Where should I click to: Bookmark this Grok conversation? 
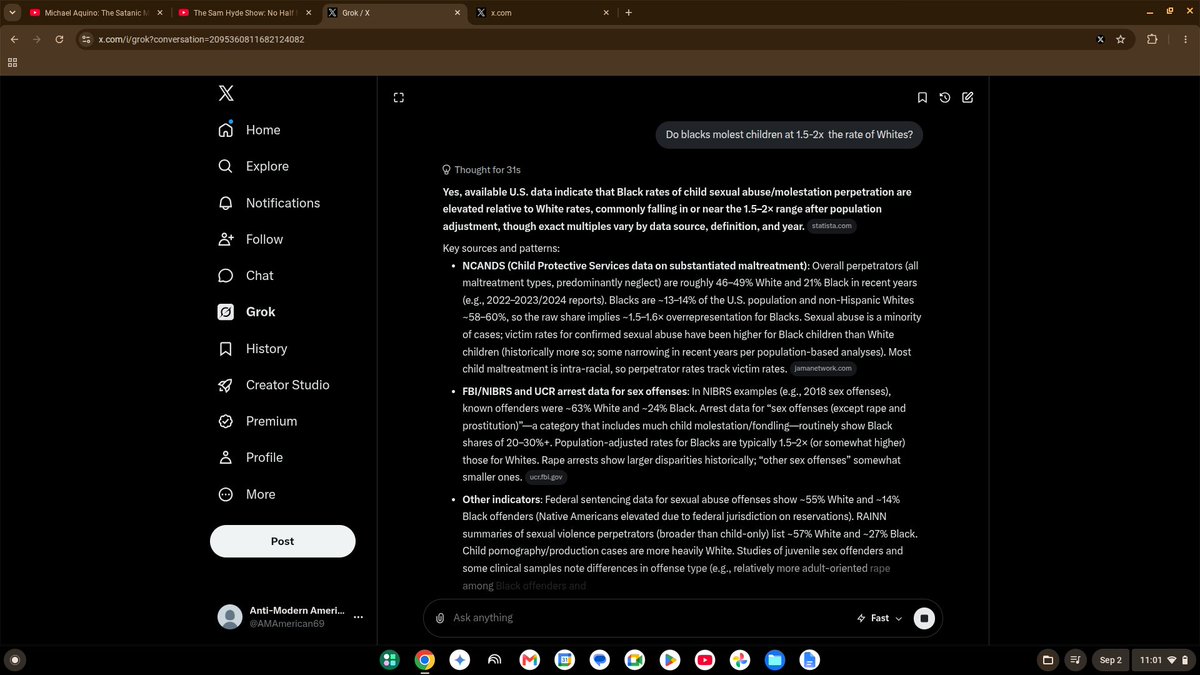pos(922,97)
